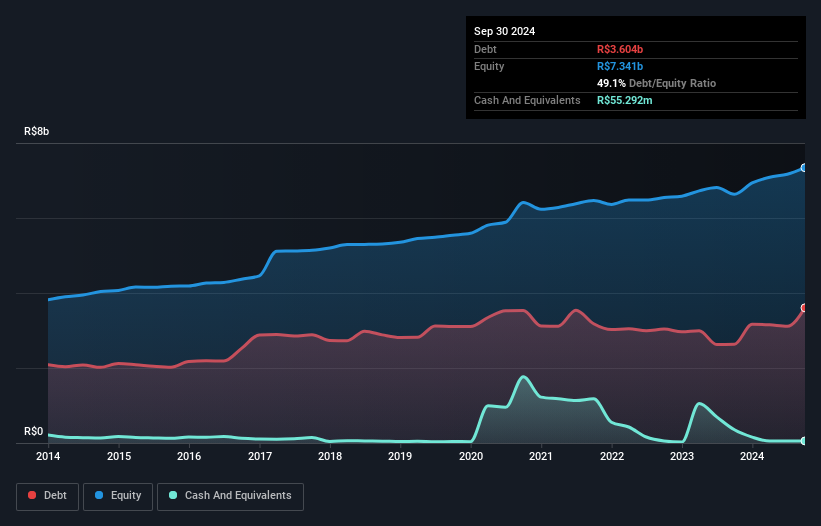Viewport: 821px width, 526px height.
Task: Toggle the Equity series legend button
Action: [118, 496]
